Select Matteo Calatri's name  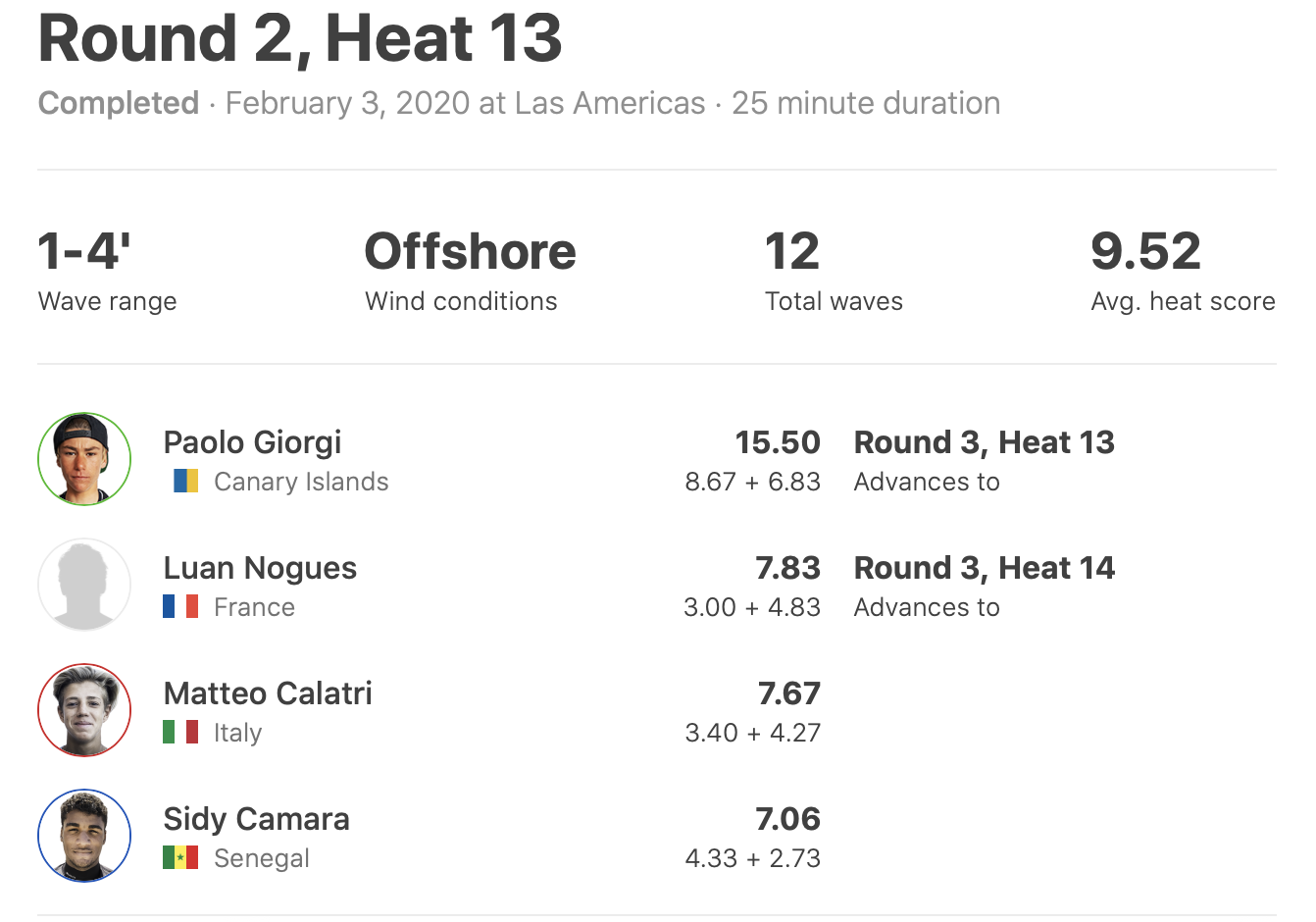pos(268,693)
